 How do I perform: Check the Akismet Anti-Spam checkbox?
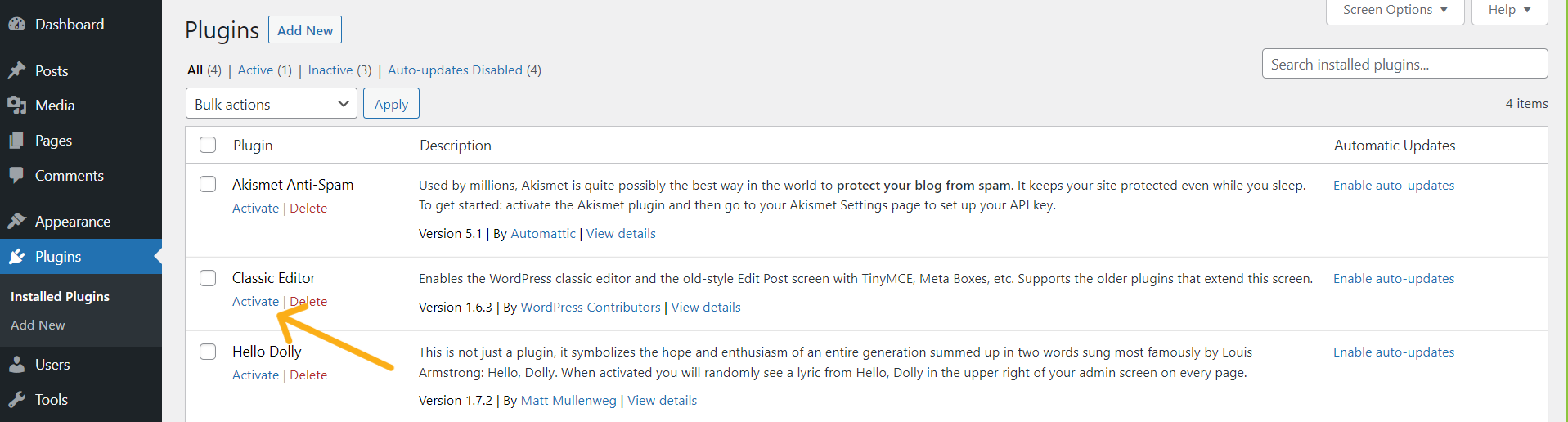(208, 184)
